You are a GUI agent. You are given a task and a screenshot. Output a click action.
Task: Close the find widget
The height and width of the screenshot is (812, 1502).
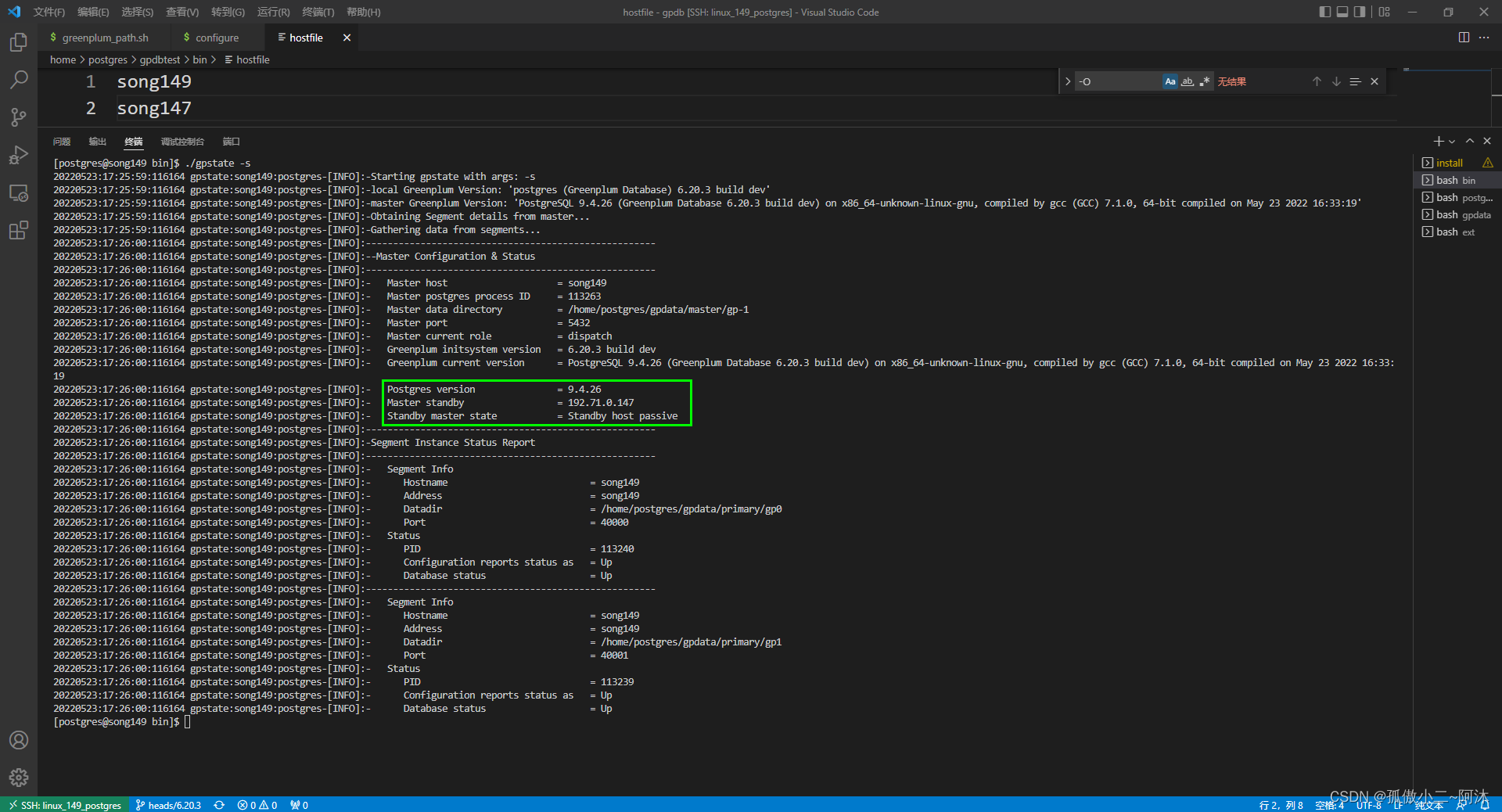pos(1374,81)
